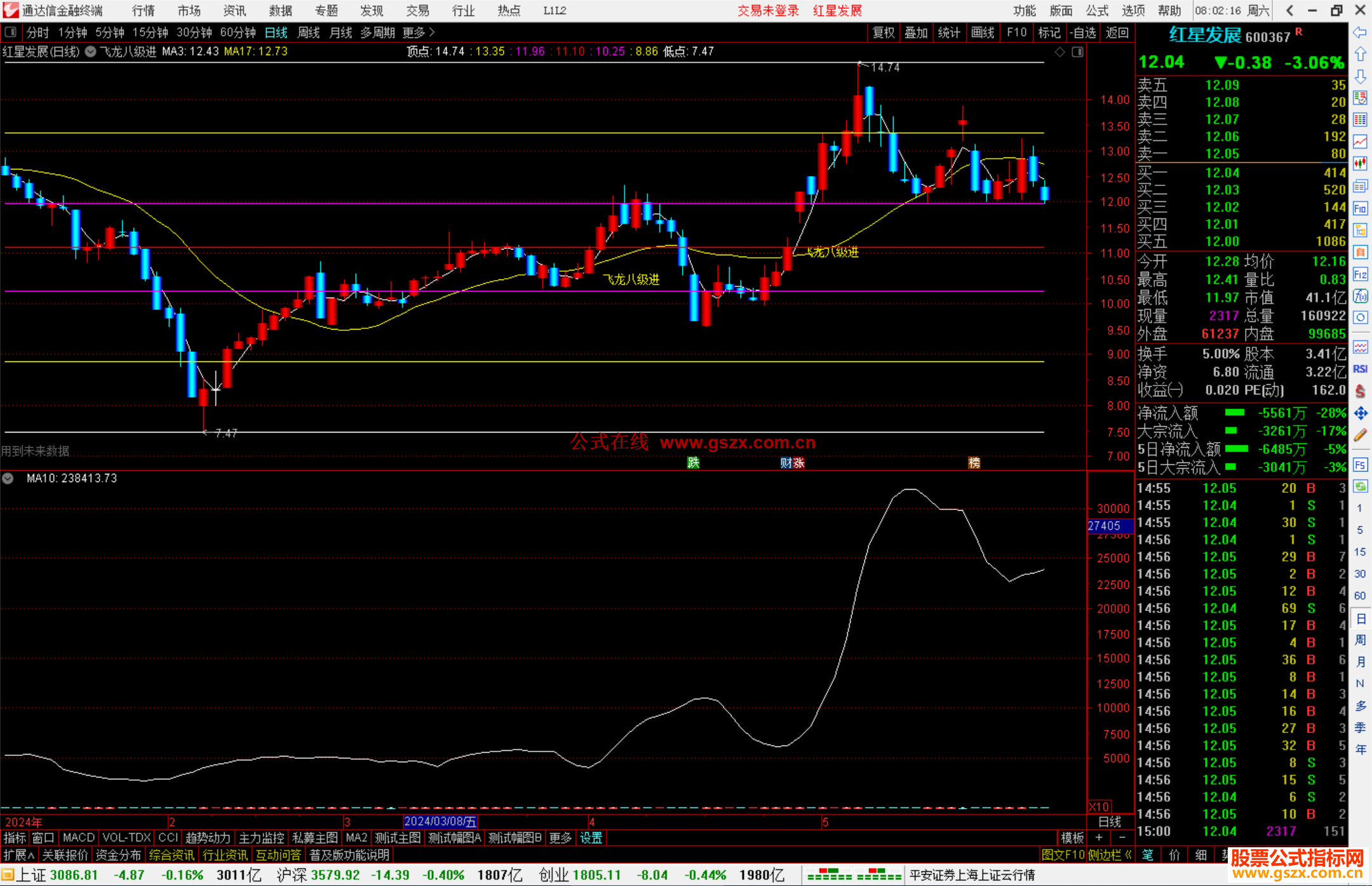Click the back arrow icon in right sidebar
Viewport: 1372px width, 886px height.
click(x=1360, y=32)
